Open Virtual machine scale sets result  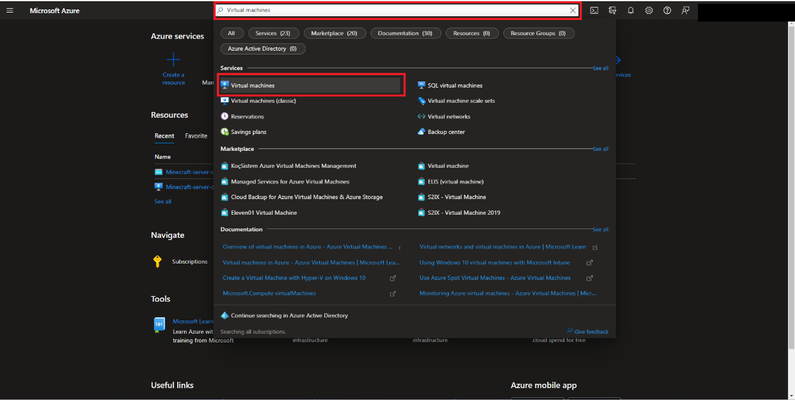tap(461, 101)
